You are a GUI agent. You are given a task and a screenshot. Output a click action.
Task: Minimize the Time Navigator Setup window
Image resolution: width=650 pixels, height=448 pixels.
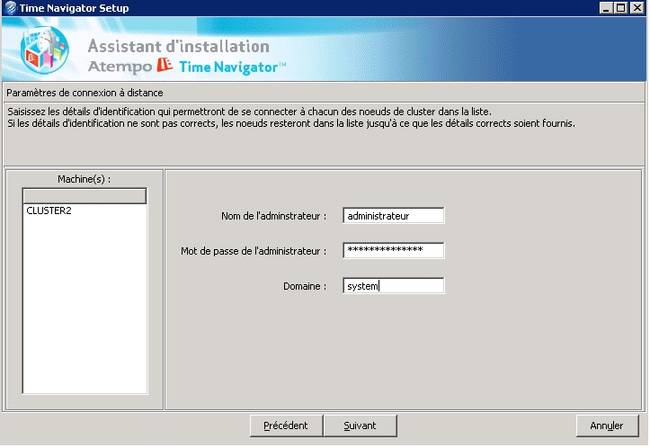coord(606,8)
